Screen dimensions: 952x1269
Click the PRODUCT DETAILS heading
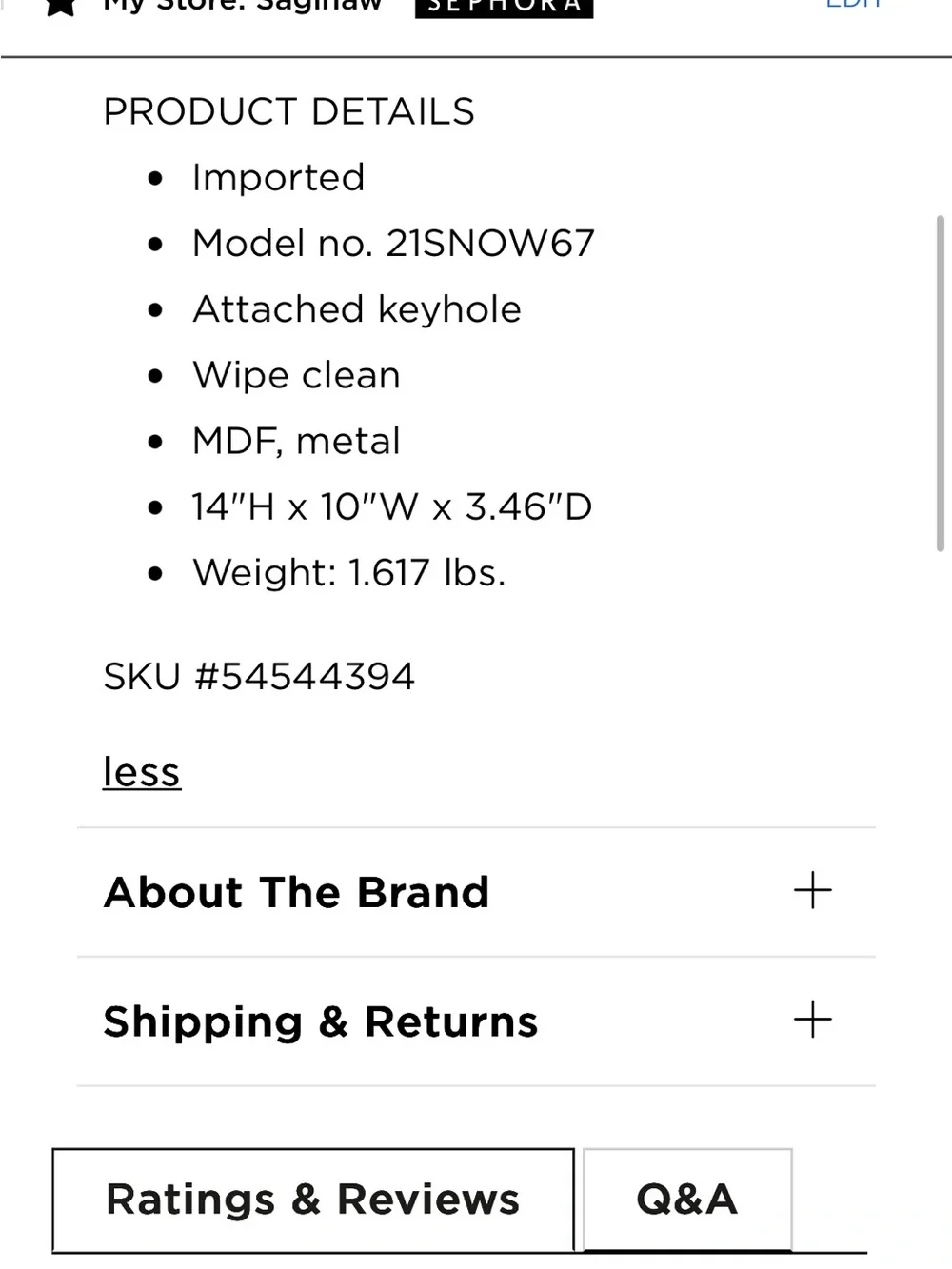pyautogui.click(x=288, y=111)
